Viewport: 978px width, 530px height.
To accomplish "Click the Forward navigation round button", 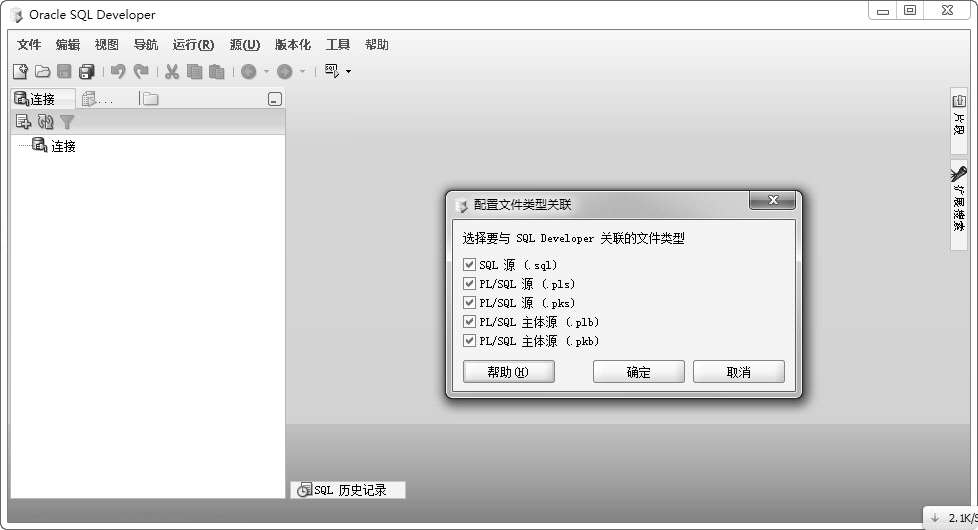I will pyautogui.click(x=285, y=72).
